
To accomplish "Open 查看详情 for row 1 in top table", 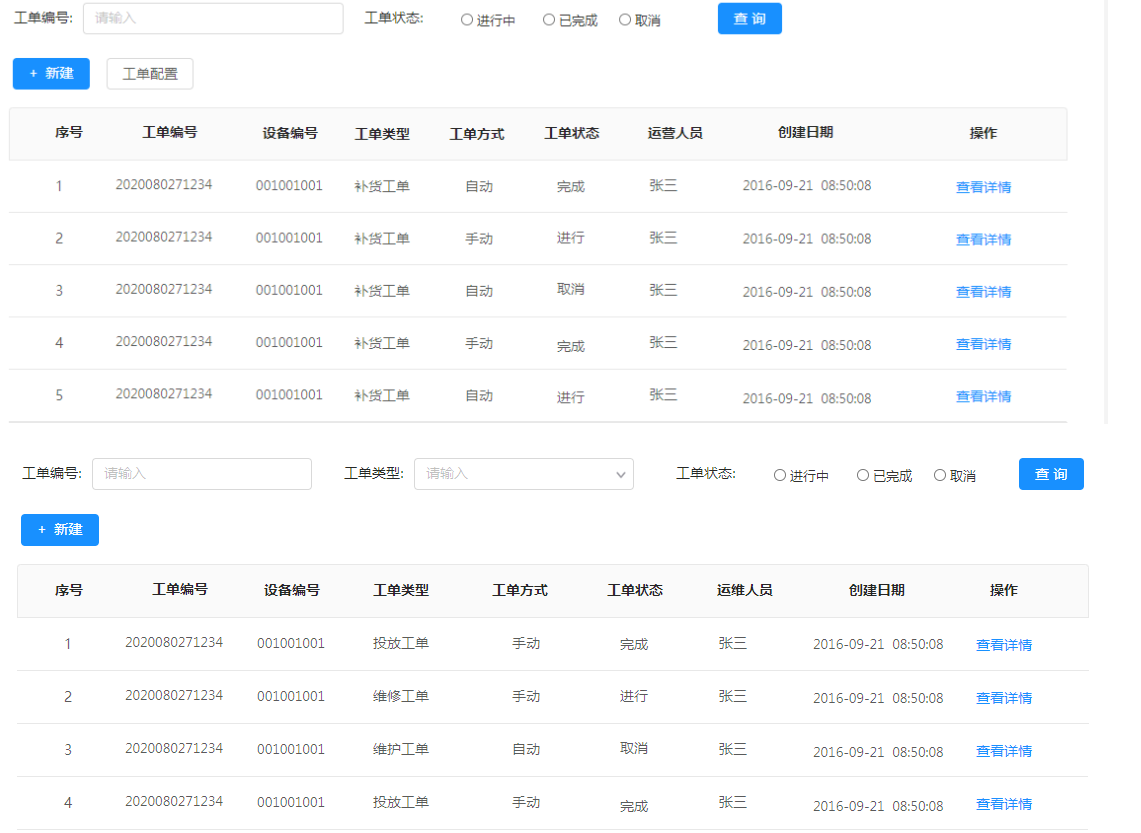I will (983, 186).
